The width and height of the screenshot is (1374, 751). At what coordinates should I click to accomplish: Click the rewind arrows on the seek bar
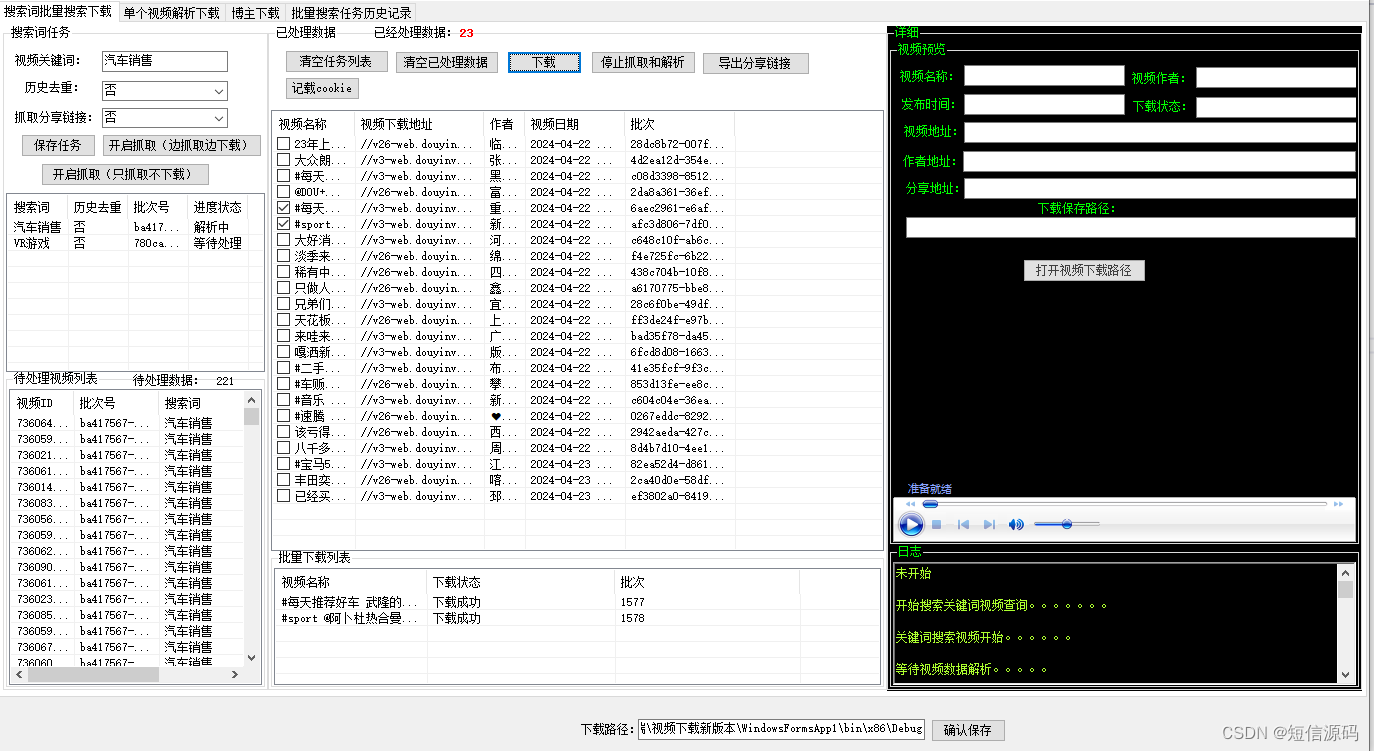click(x=910, y=504)
